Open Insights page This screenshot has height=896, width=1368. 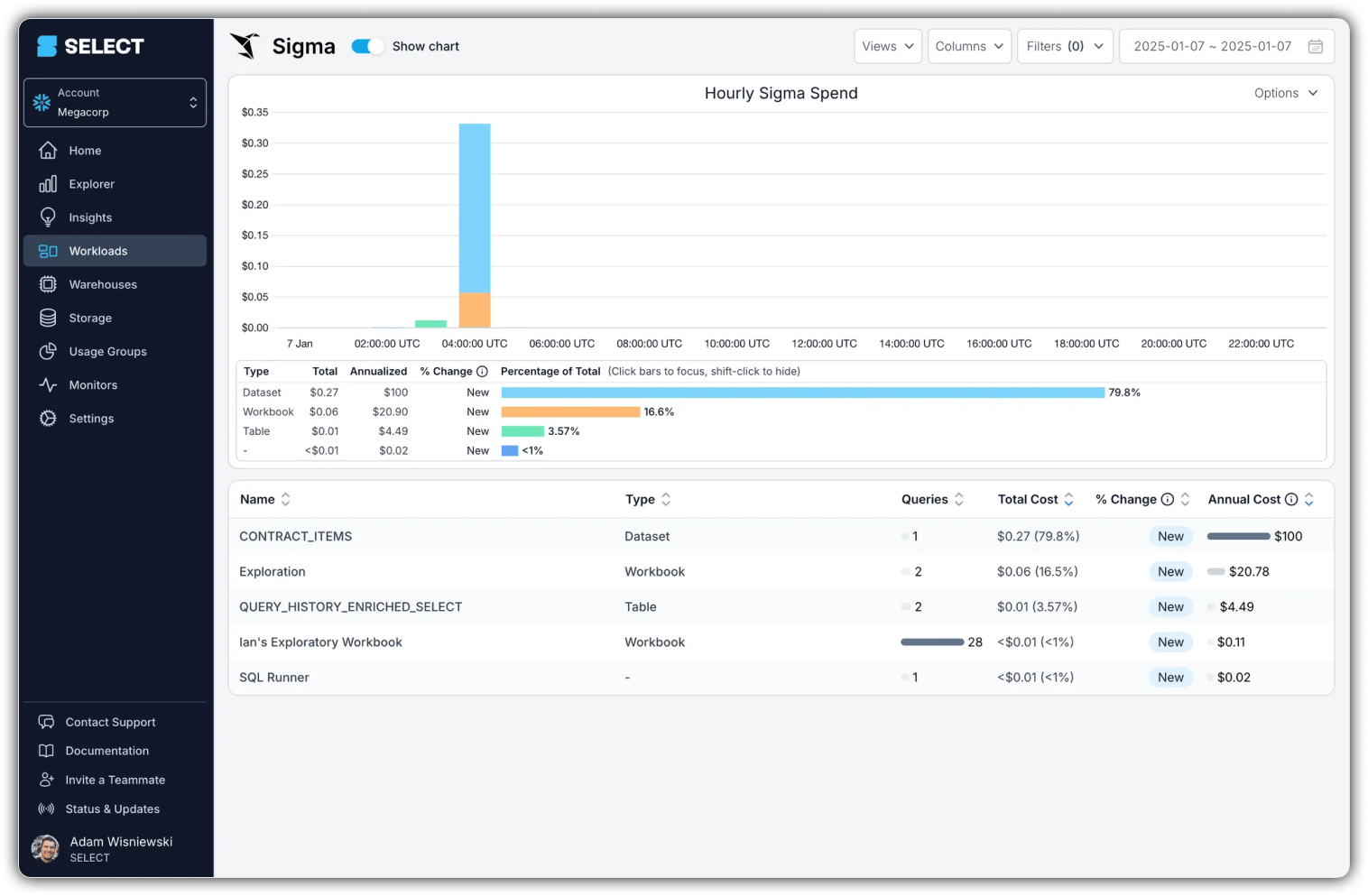tap(115, 217)
